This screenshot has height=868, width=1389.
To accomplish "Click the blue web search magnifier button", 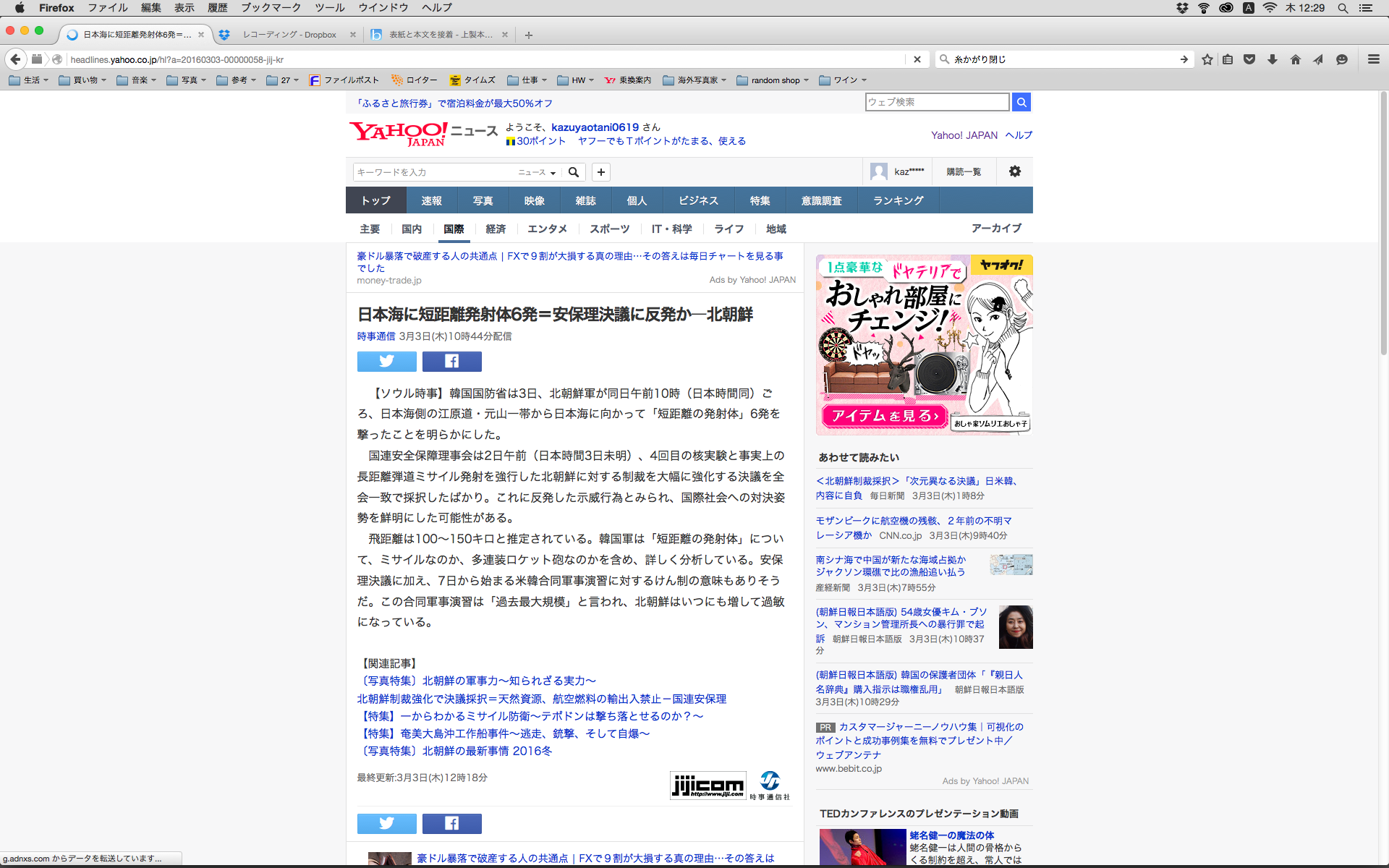I will click(1021, 102).
